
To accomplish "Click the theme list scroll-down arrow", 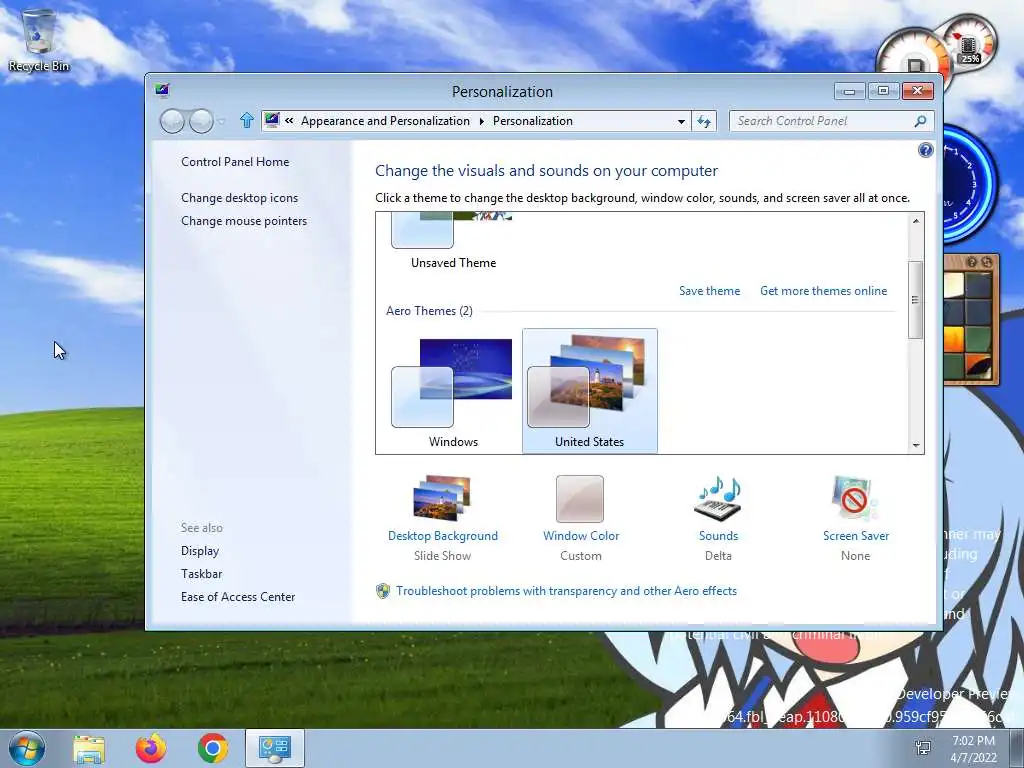I will point(916,445).
